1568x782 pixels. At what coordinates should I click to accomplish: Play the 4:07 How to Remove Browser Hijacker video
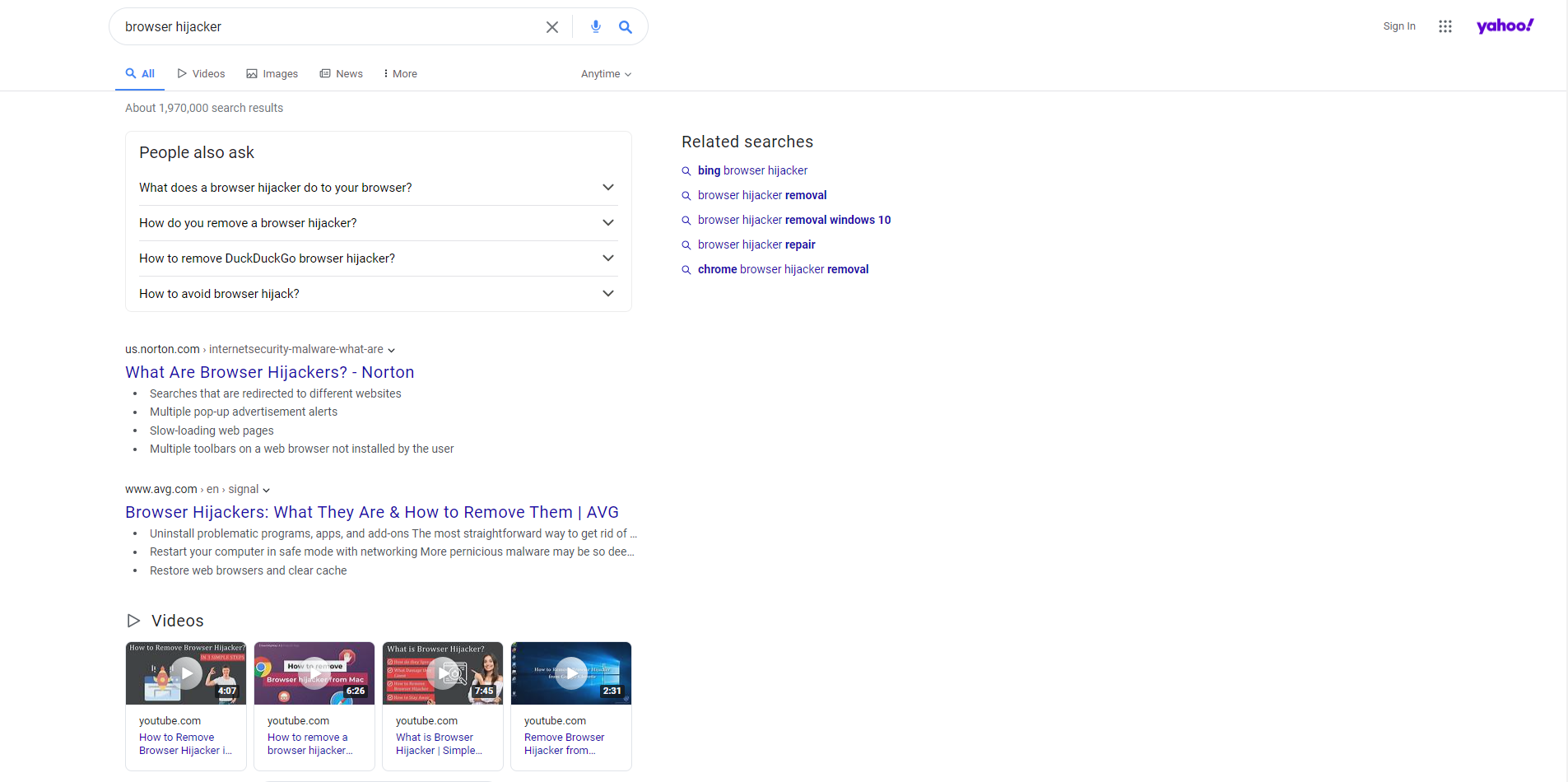tap(186, 673)
